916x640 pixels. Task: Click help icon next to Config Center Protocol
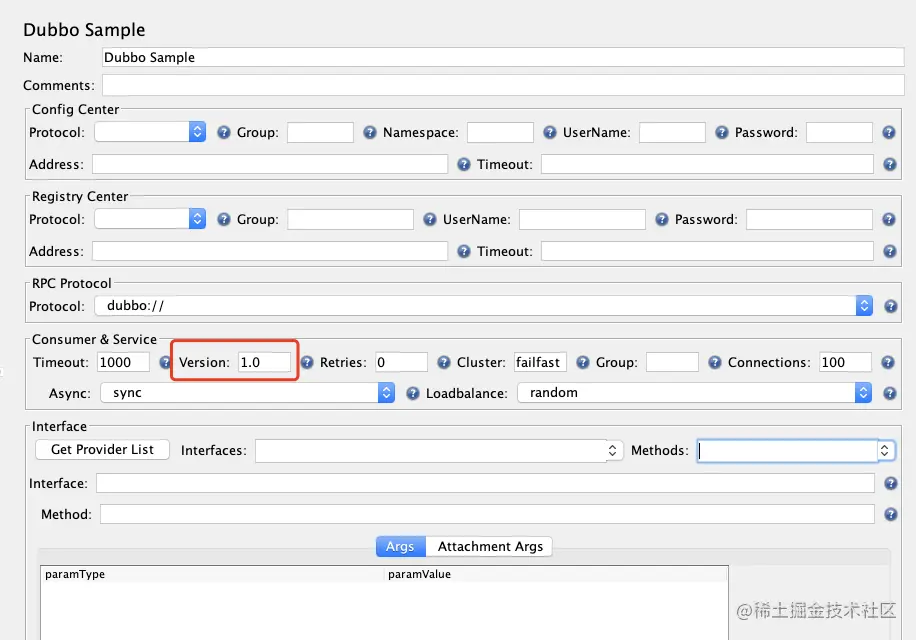click(x=224, y=133)
